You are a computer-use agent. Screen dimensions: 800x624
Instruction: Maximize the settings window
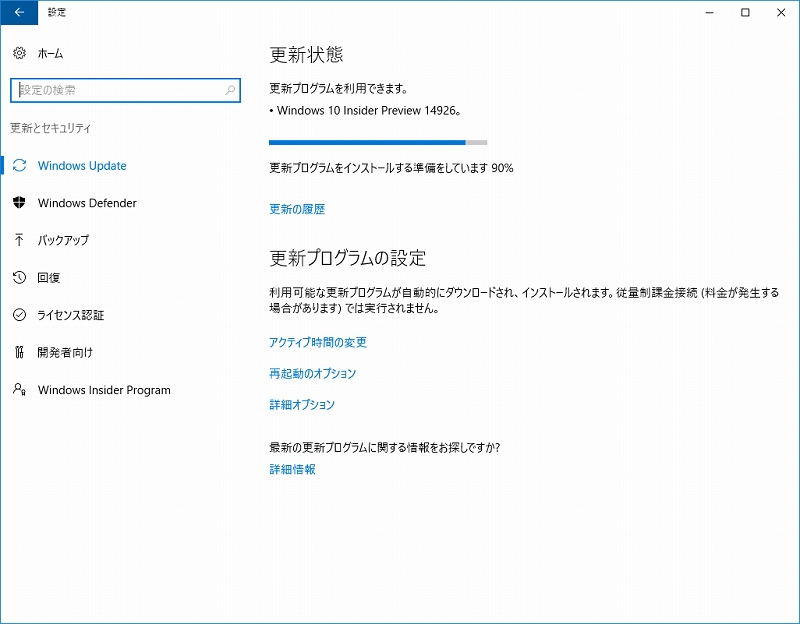(745, 12)
